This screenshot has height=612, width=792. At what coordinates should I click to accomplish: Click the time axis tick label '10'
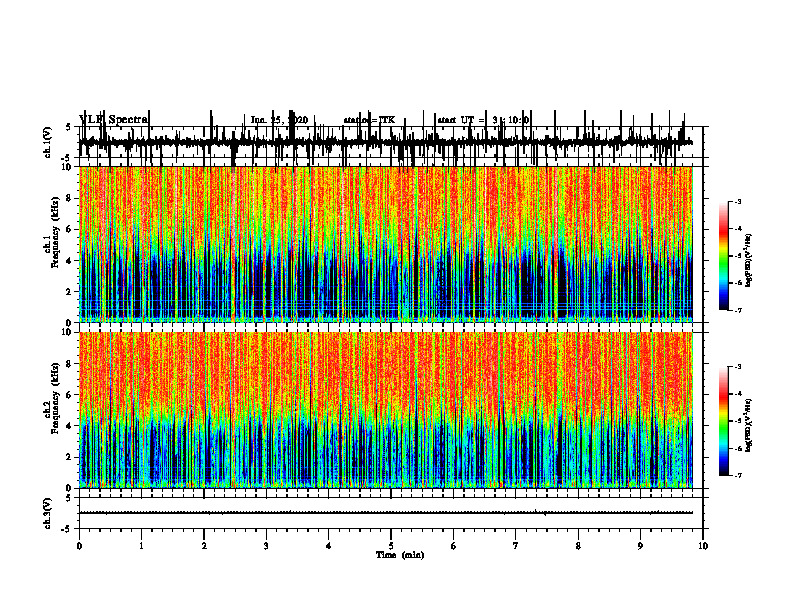click(703, 546)
